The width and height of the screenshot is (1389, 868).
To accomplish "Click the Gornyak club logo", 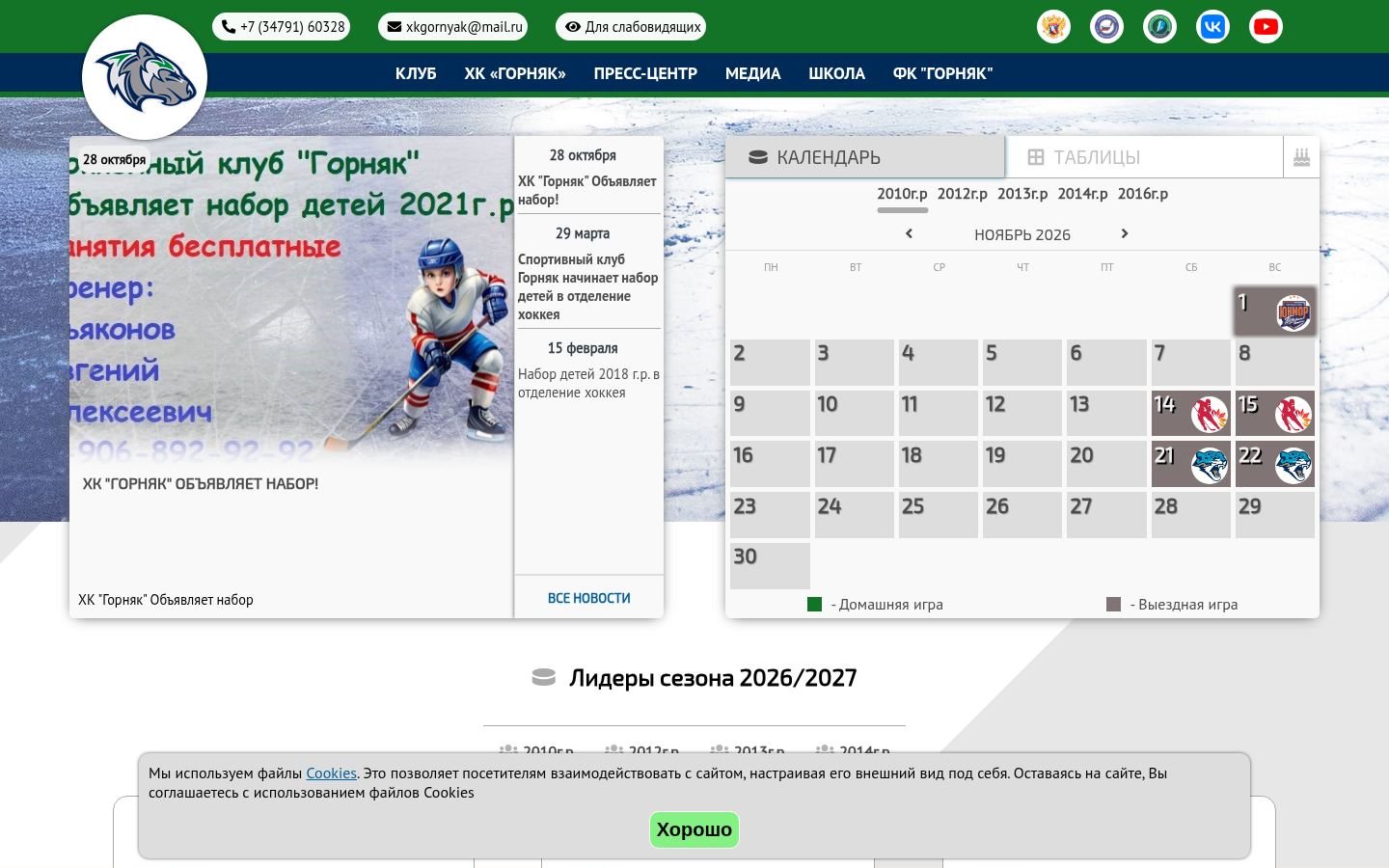I will click(x=145, y=77).
